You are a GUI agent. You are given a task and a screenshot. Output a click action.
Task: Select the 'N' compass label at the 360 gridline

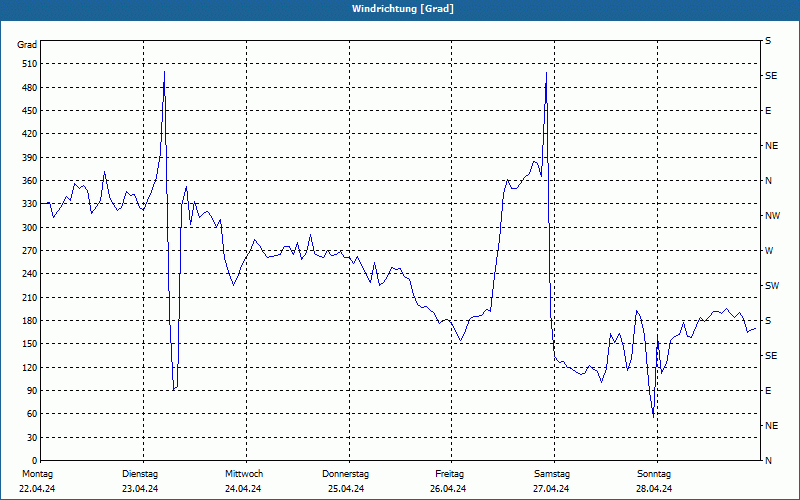[769, 181]
